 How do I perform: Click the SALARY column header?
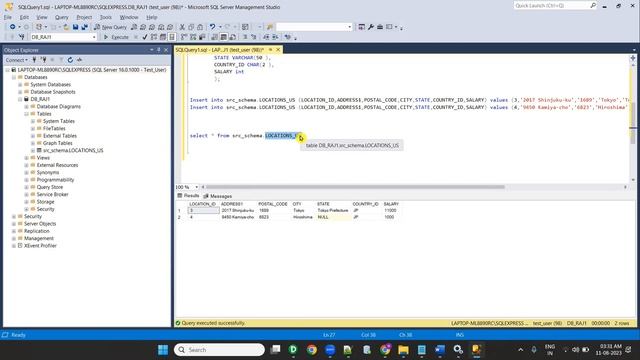pos(391,204)
